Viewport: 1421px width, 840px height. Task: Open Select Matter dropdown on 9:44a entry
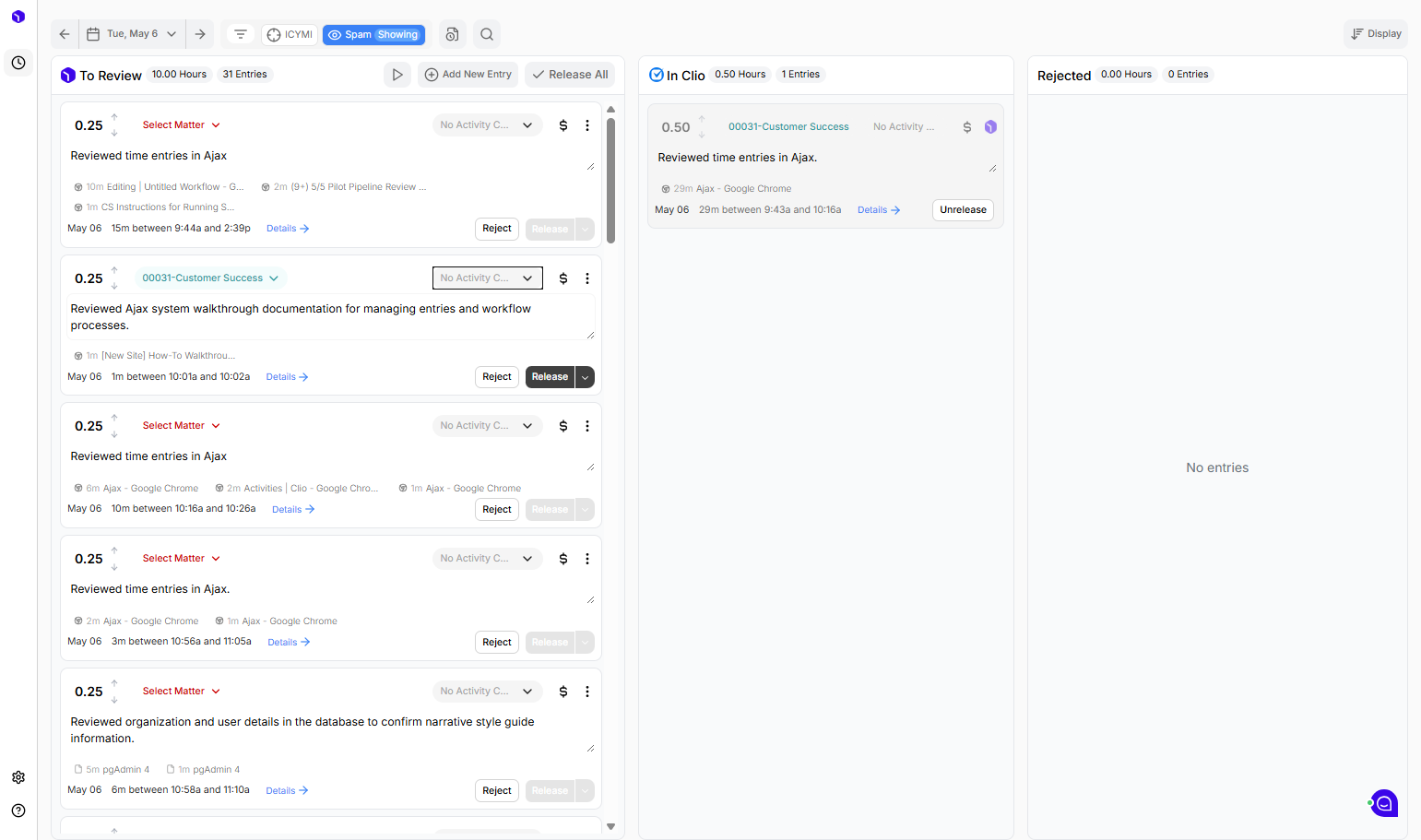pyautogui.click(x=182, y=125)
